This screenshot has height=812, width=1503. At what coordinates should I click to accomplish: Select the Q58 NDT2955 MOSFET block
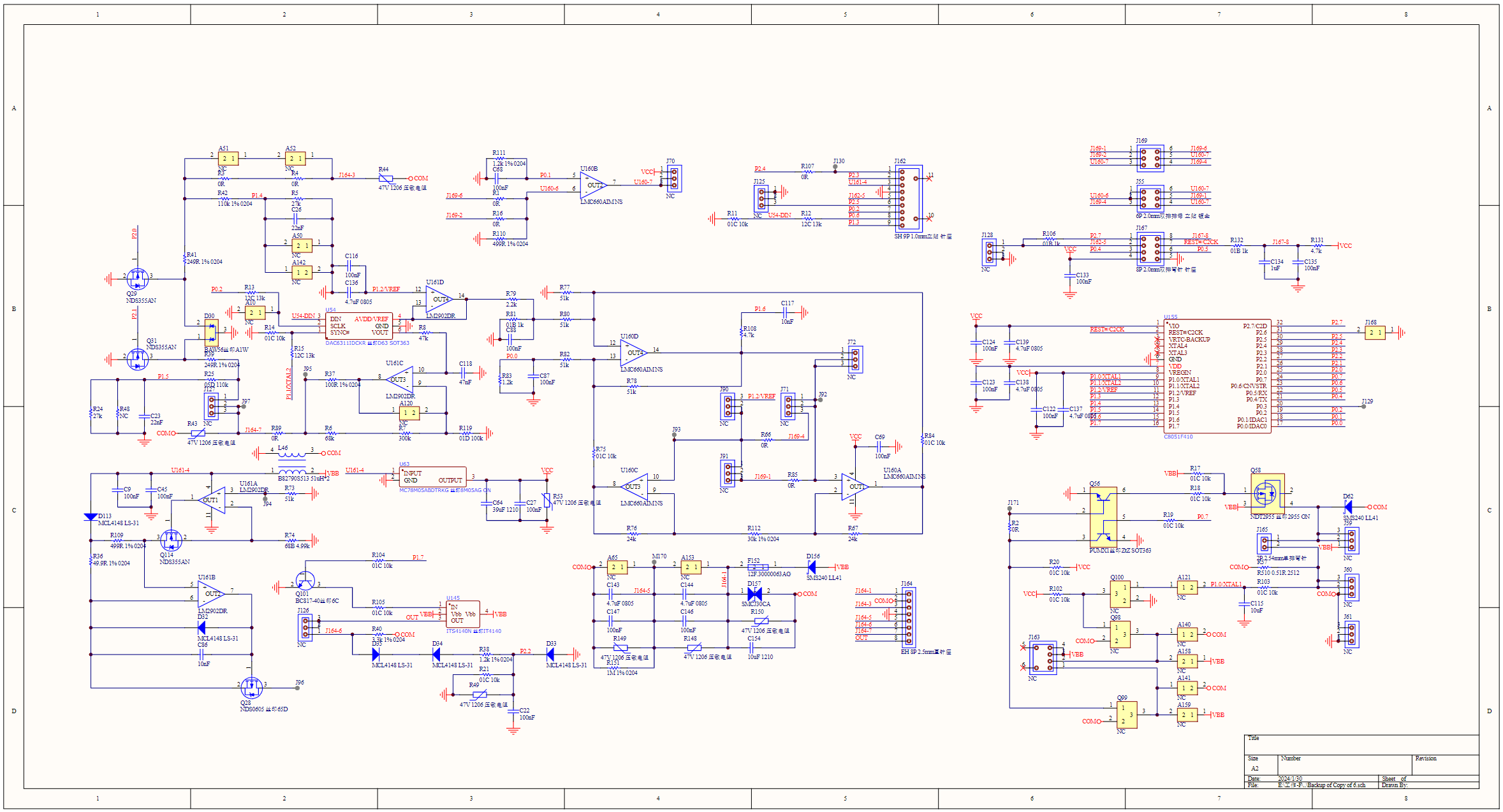pyautogui.click(x=1267, y=493)
